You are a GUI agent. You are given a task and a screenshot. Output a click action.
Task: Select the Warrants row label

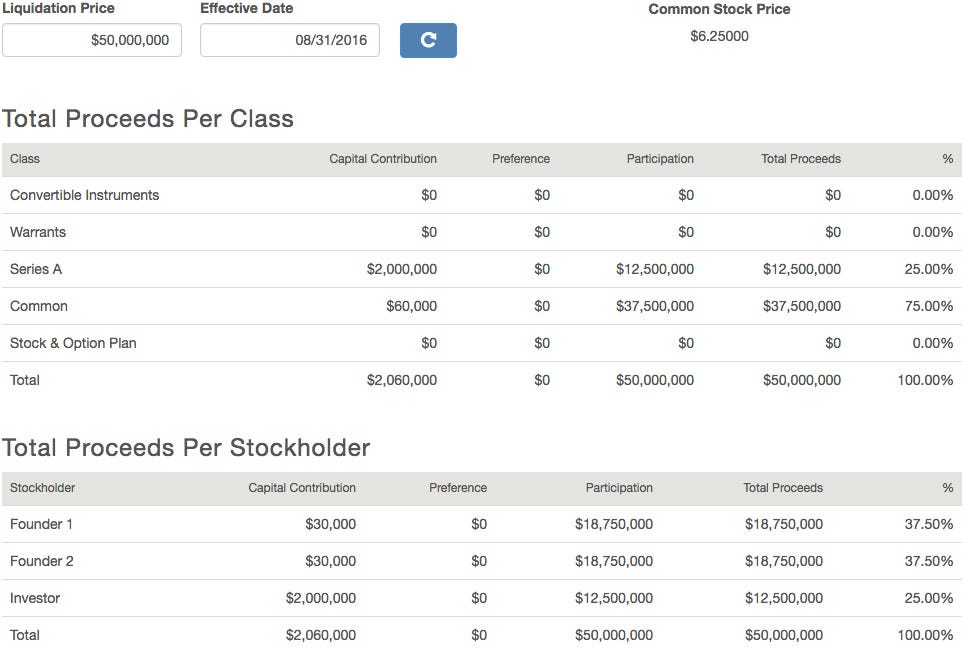click(38, 232)
